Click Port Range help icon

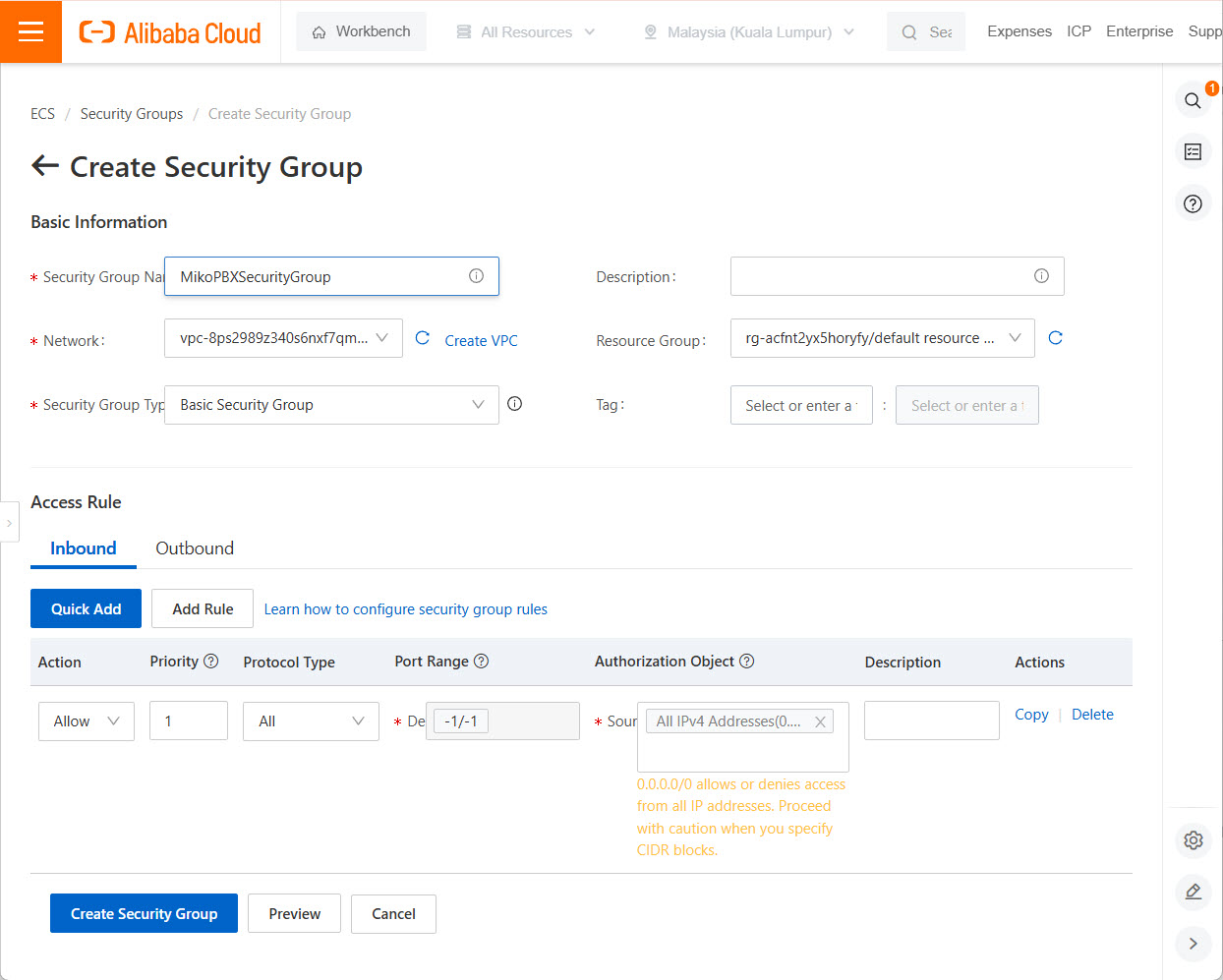tap(481, 662)
